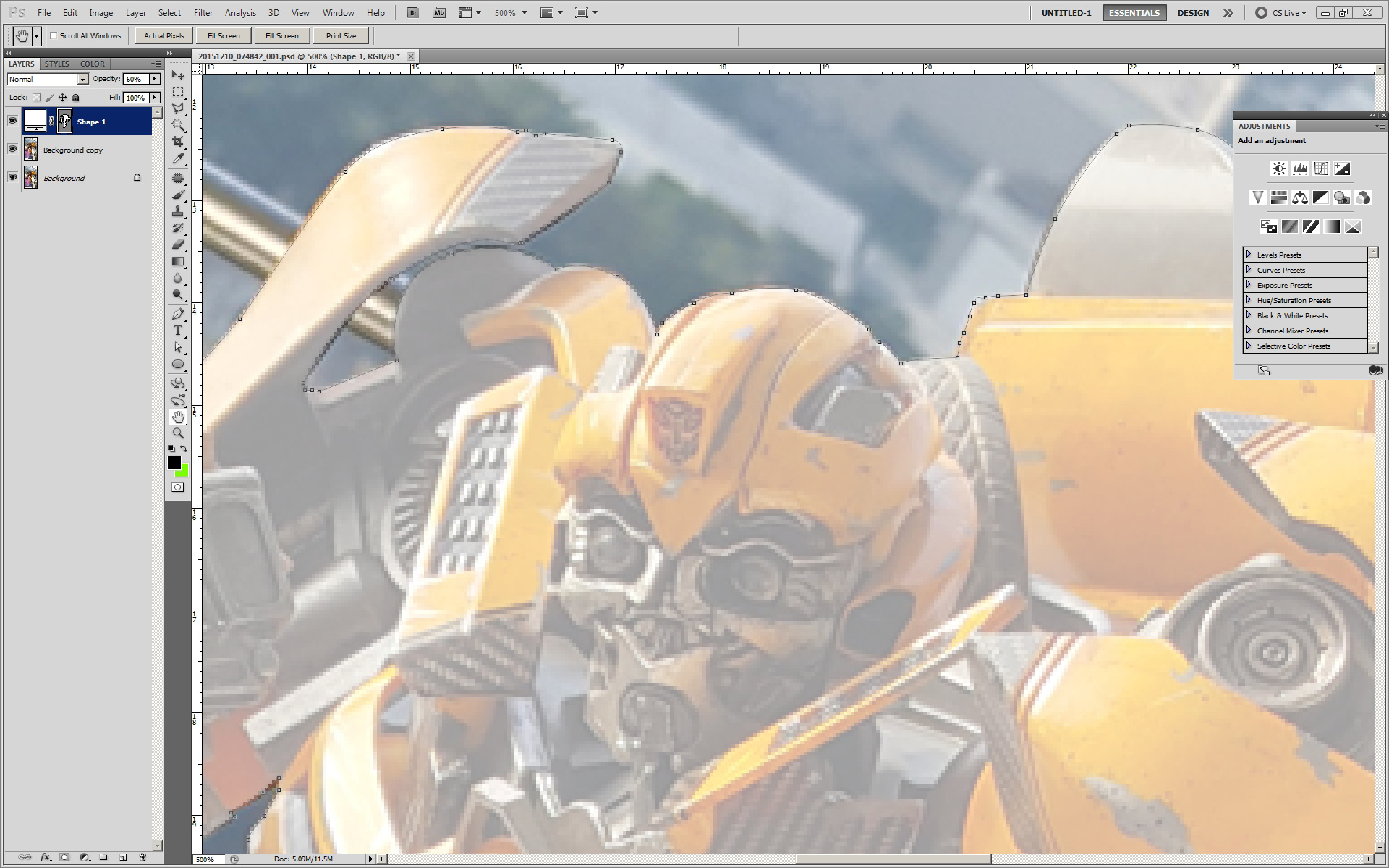Edit the status bar zoom percentage field
Screen dimensions: 1389x868
coord(209,859)
